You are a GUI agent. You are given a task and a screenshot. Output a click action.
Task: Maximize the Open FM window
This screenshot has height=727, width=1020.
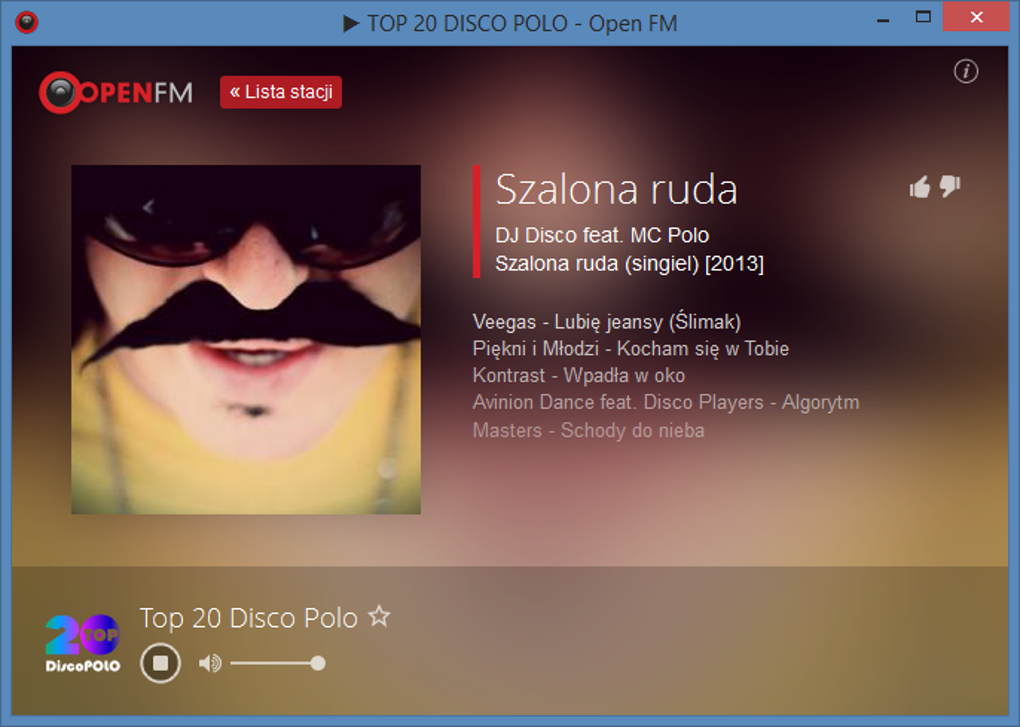[x=923, y=18]
